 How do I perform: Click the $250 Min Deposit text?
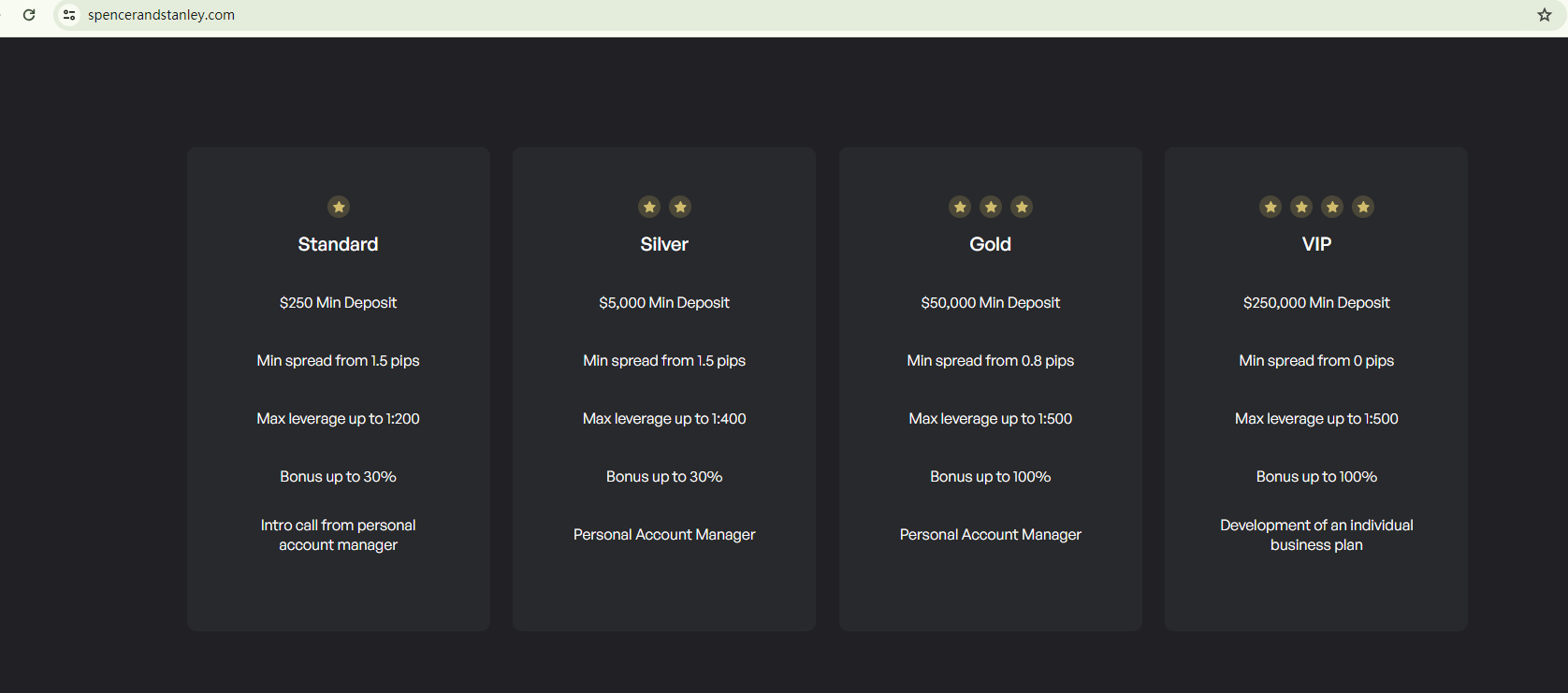[338, 303]
